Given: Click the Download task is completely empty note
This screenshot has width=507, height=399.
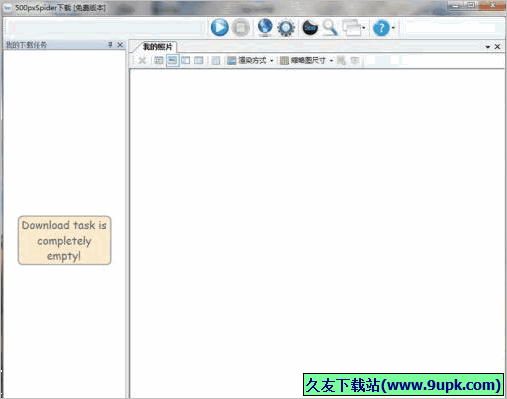Looking at the screenshot, I should (64, 240).
